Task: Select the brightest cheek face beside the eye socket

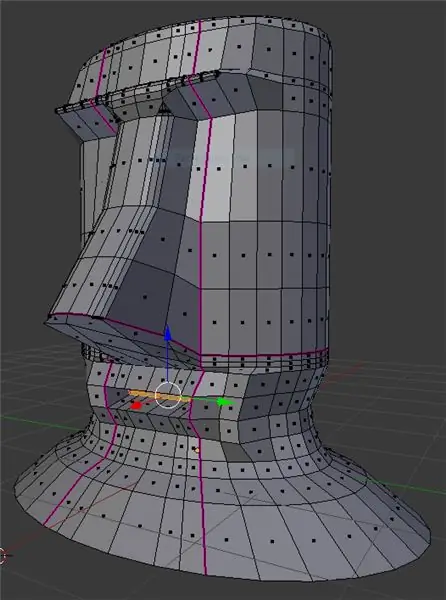Action: click(x=214, y=168)
